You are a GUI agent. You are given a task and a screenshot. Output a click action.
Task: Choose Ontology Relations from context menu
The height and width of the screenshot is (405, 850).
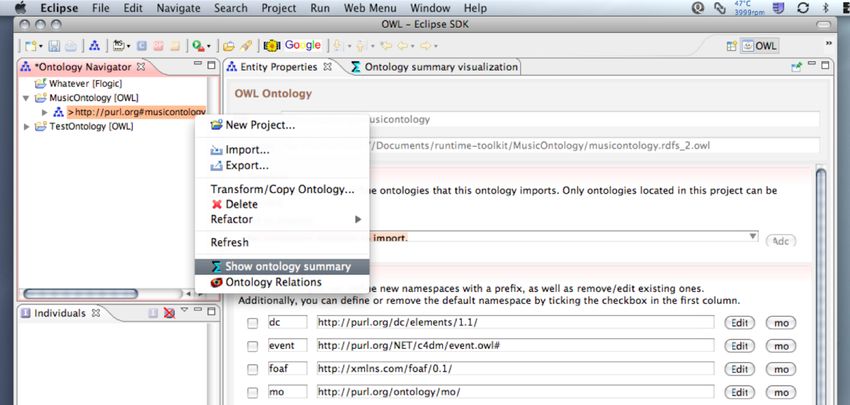click(282, 282)
